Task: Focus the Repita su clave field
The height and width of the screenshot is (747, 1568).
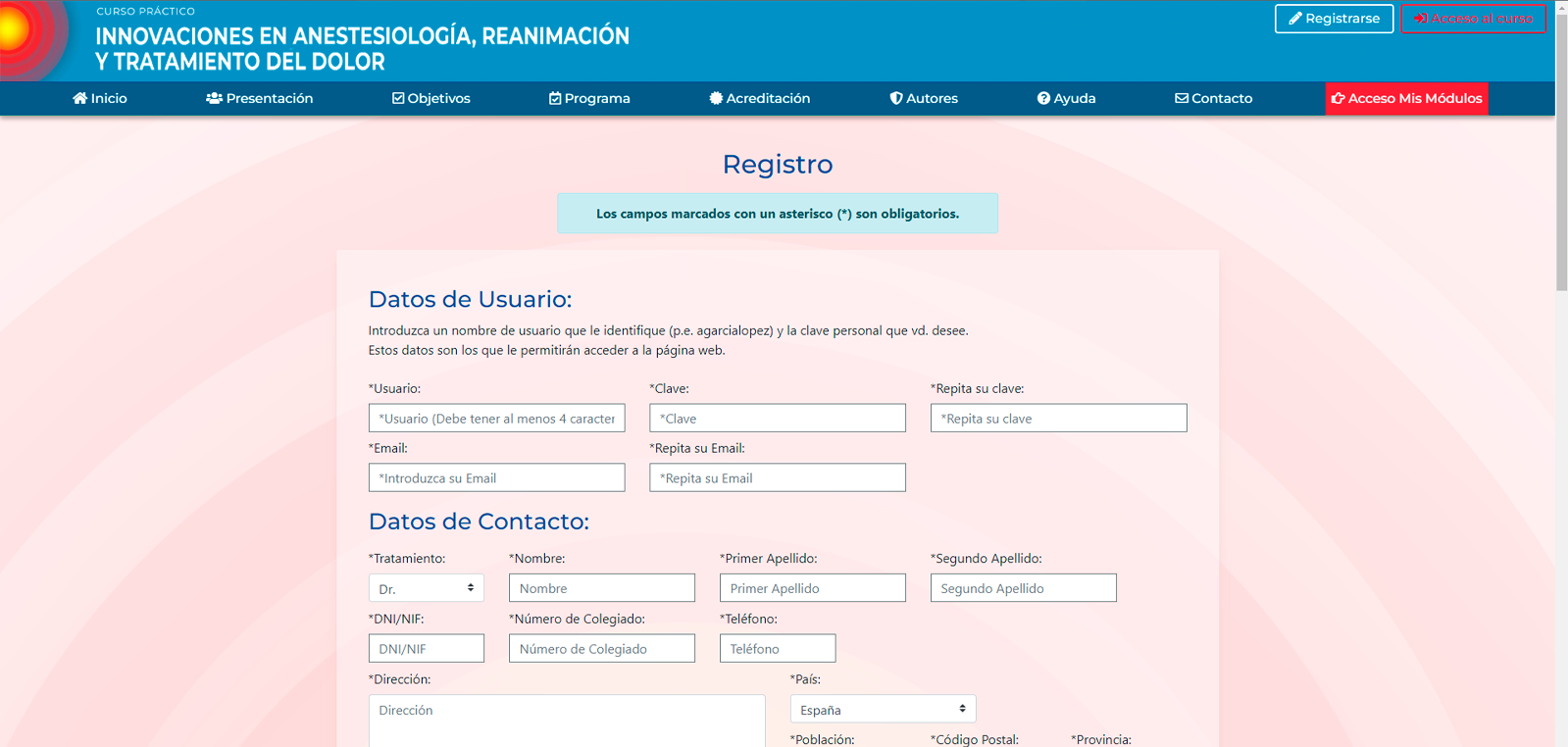Action: coord(1059,419)
